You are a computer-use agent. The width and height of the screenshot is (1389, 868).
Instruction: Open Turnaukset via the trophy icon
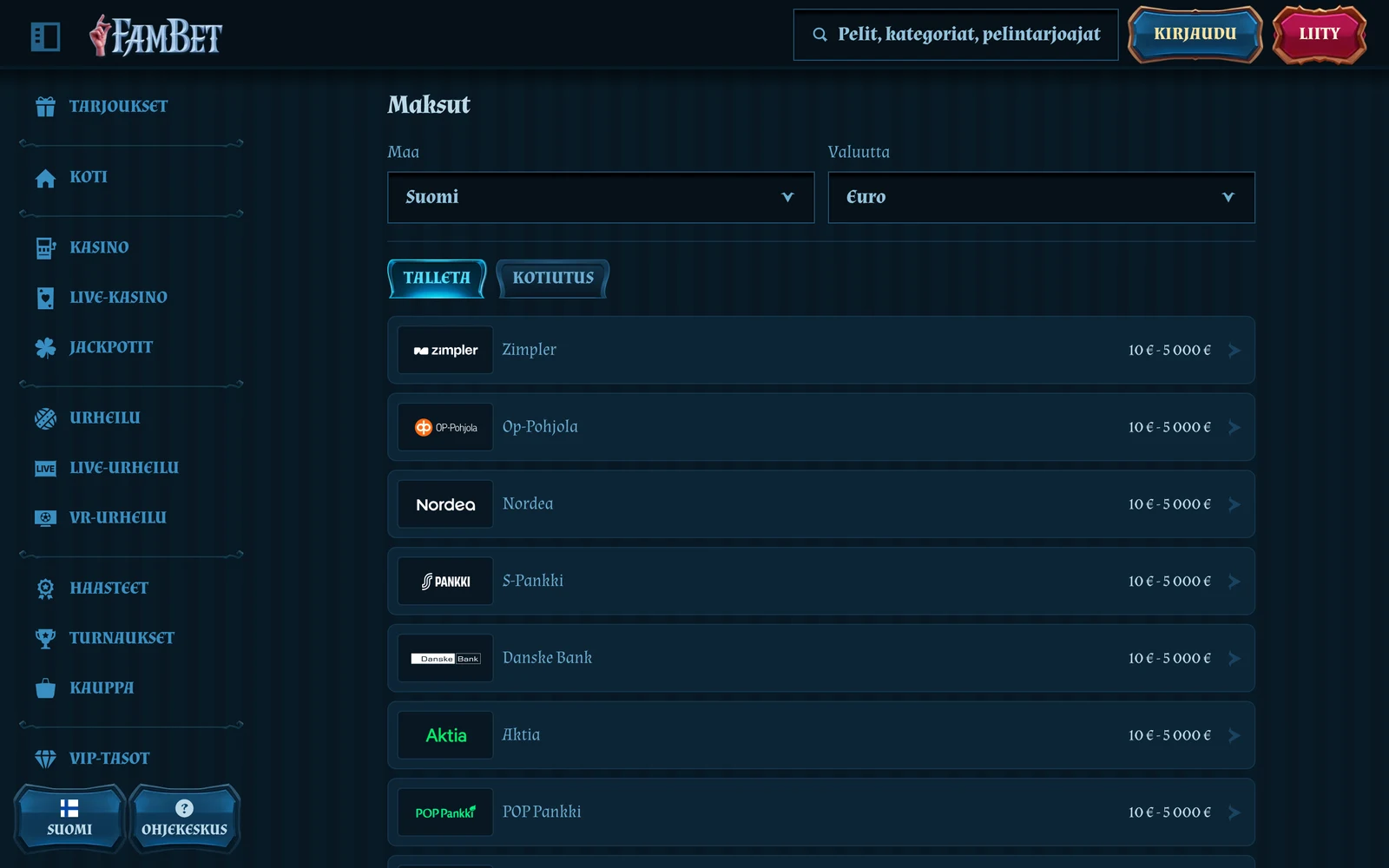45,639
